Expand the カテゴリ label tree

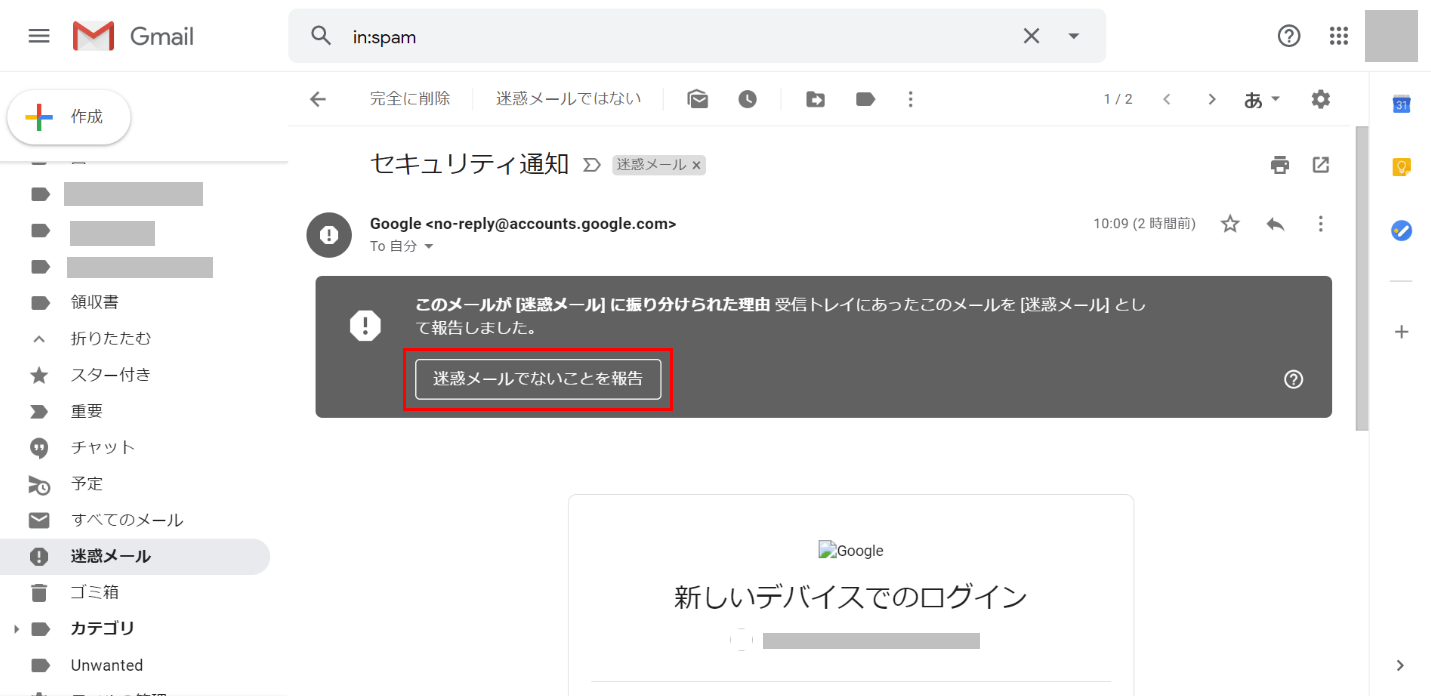click(x=16, y=629)
